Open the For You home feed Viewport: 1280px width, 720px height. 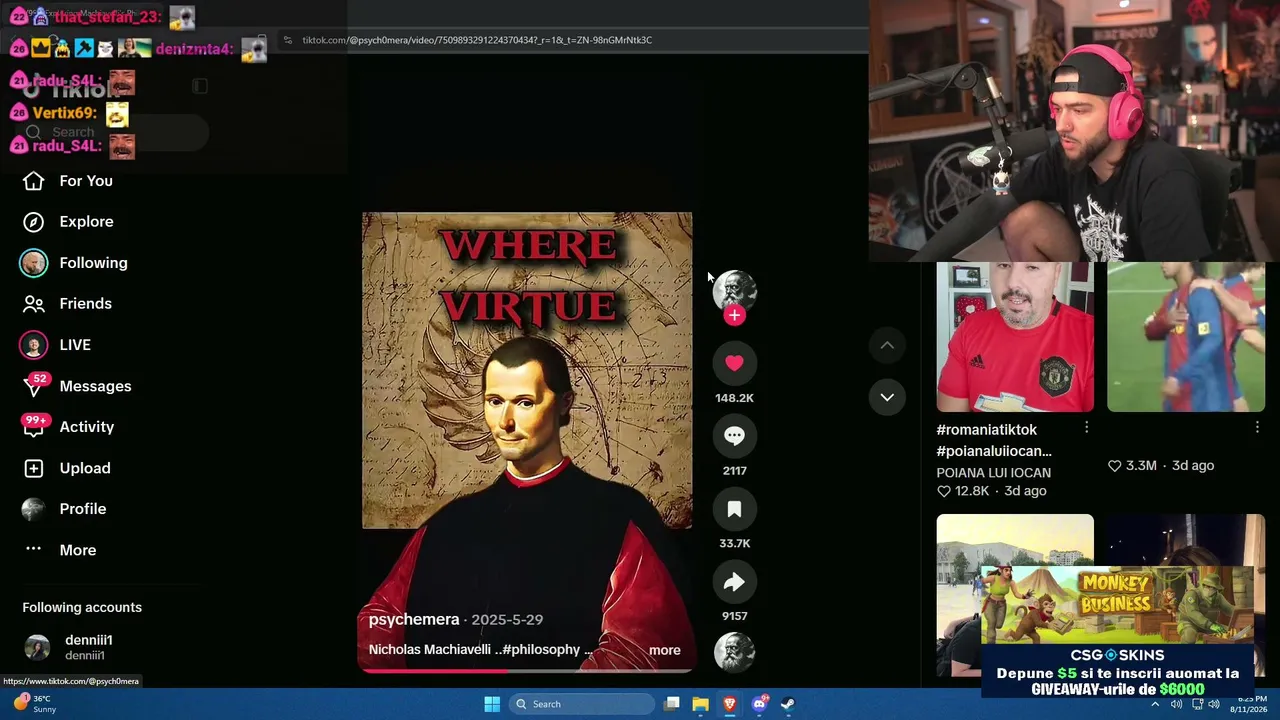(x=68, y=181)
